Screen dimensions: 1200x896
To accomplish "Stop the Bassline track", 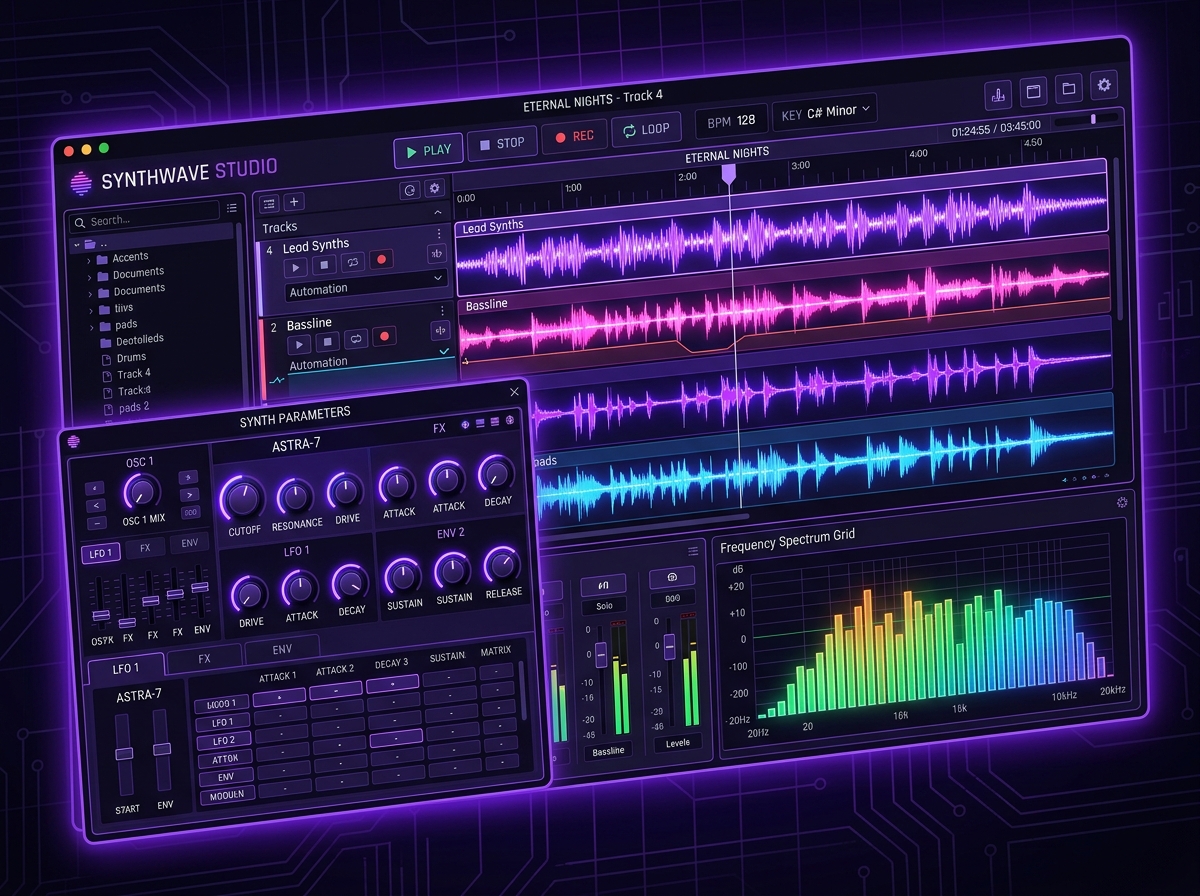I will [x=327, y=342].
